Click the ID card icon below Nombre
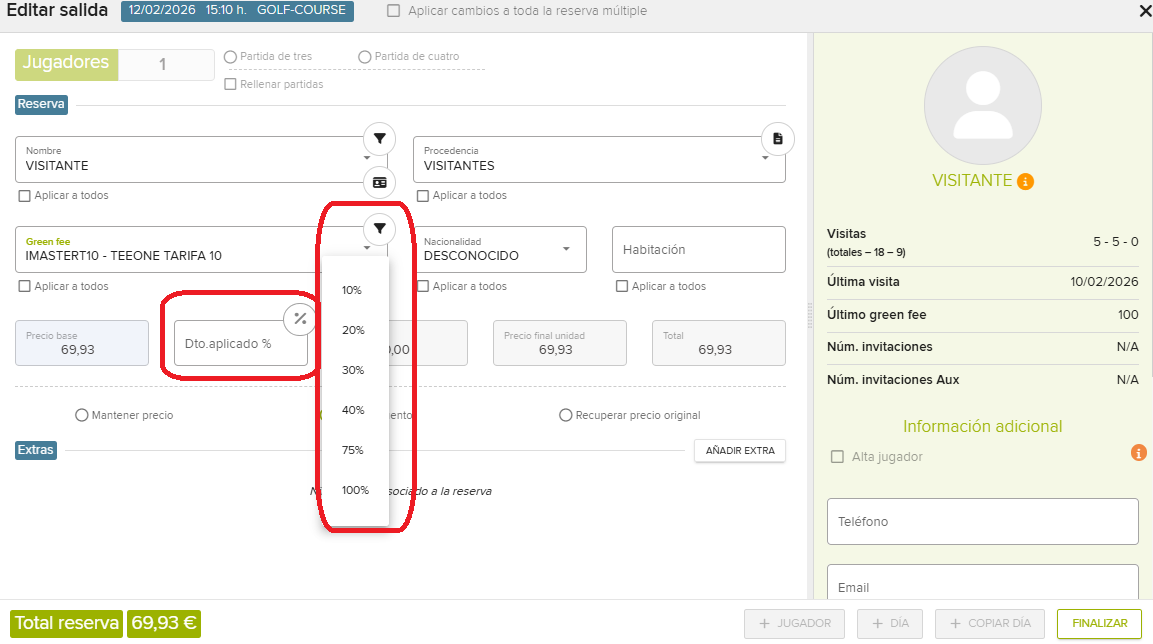The height and width of the screenshot is (644, 1153). click(x=379, y=183)
